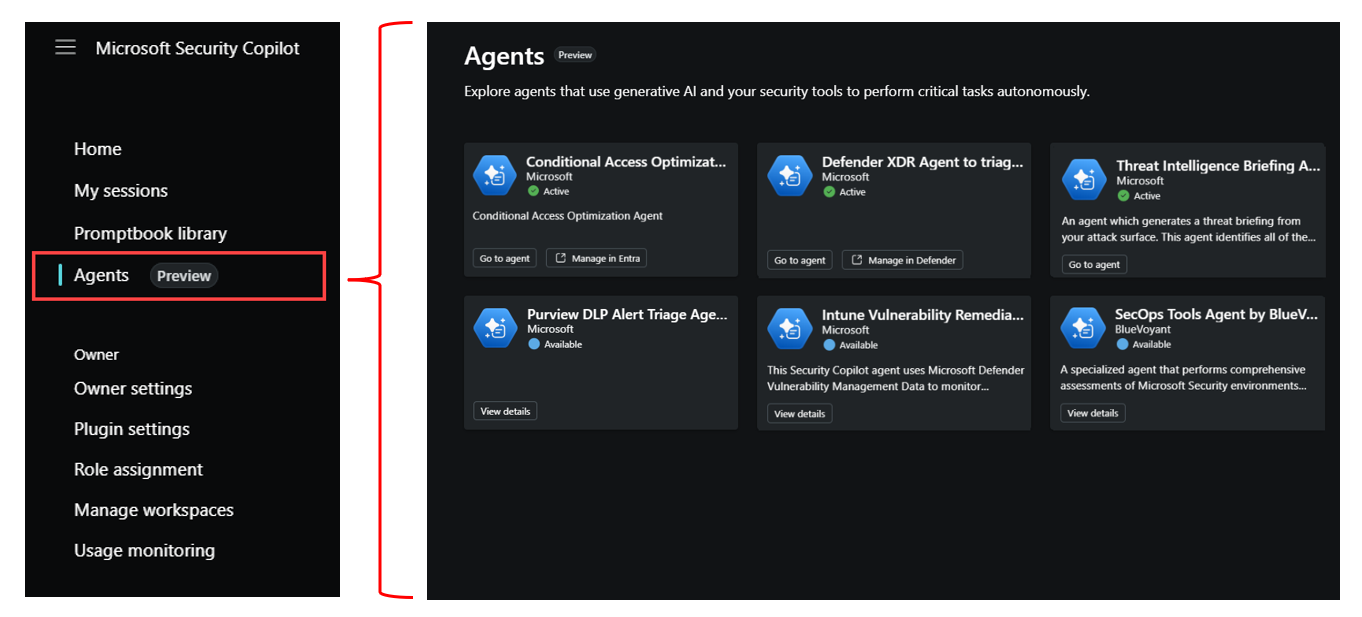Open Usage monitoring
1362x617 pixels.
tap(144, 550)
